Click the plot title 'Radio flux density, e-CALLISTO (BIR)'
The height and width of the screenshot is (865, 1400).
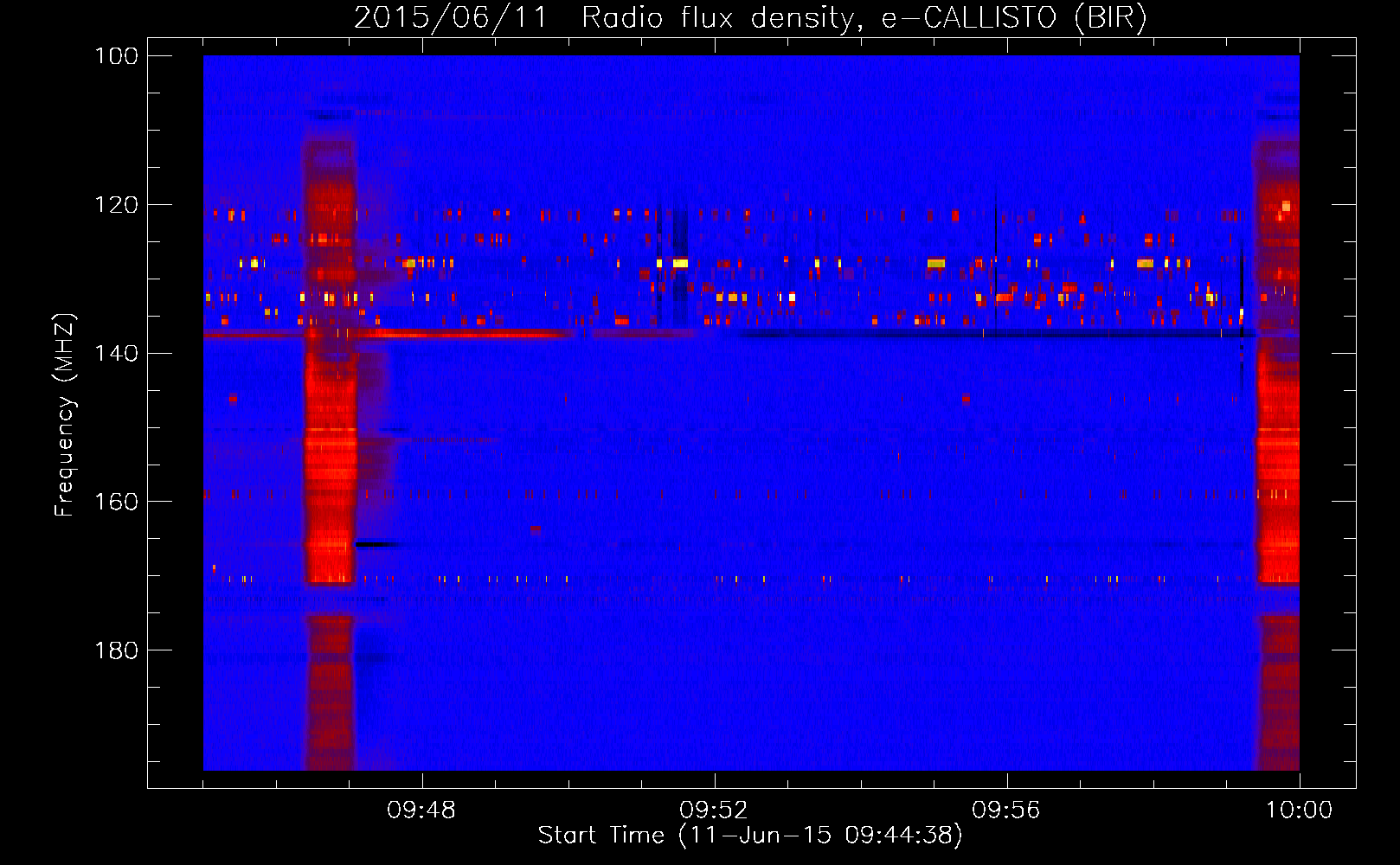click(x=864, y=17)
